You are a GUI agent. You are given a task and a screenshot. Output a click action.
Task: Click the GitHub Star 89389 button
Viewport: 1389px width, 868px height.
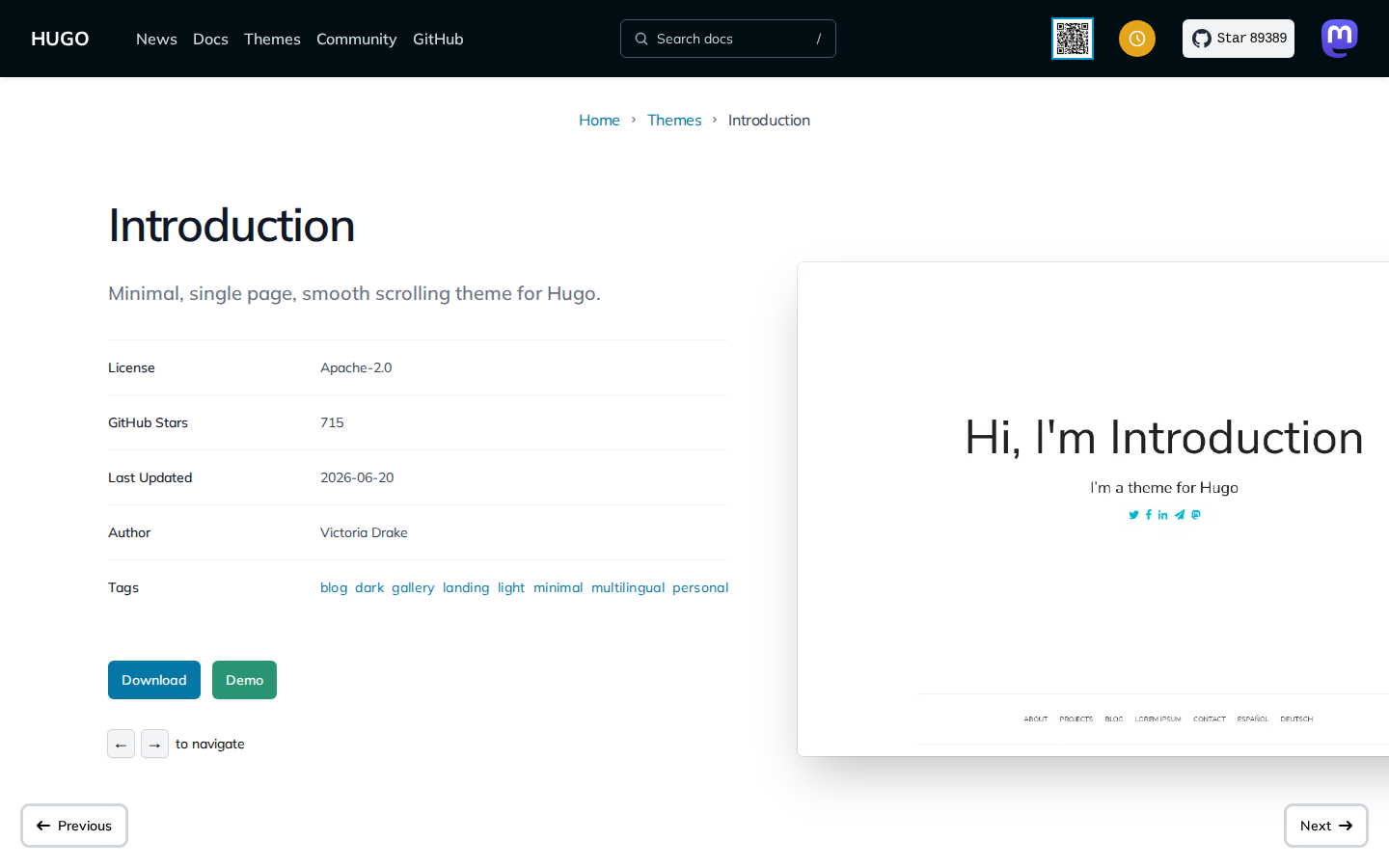click(x=1239, y=39)
